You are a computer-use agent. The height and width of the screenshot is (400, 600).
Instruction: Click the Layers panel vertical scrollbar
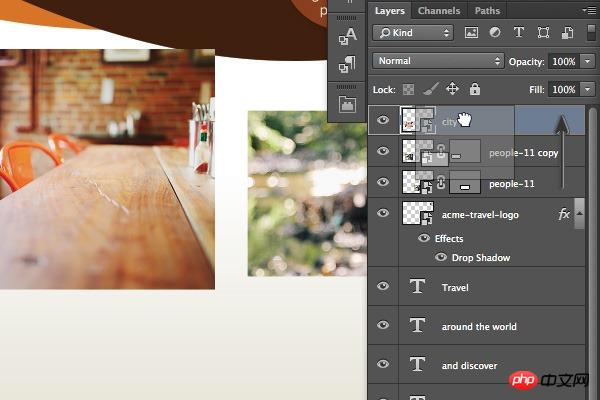[x=592, y=253]
